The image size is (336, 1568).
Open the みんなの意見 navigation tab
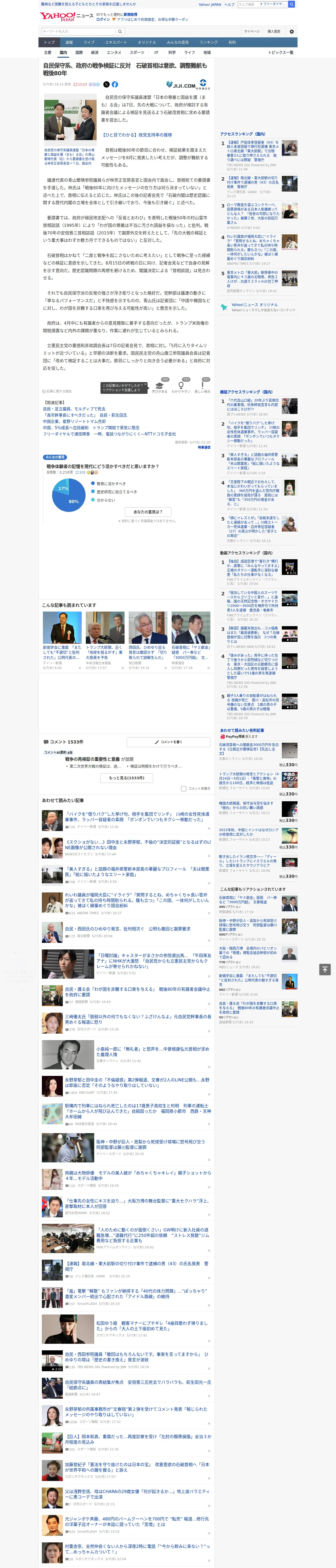177,43
